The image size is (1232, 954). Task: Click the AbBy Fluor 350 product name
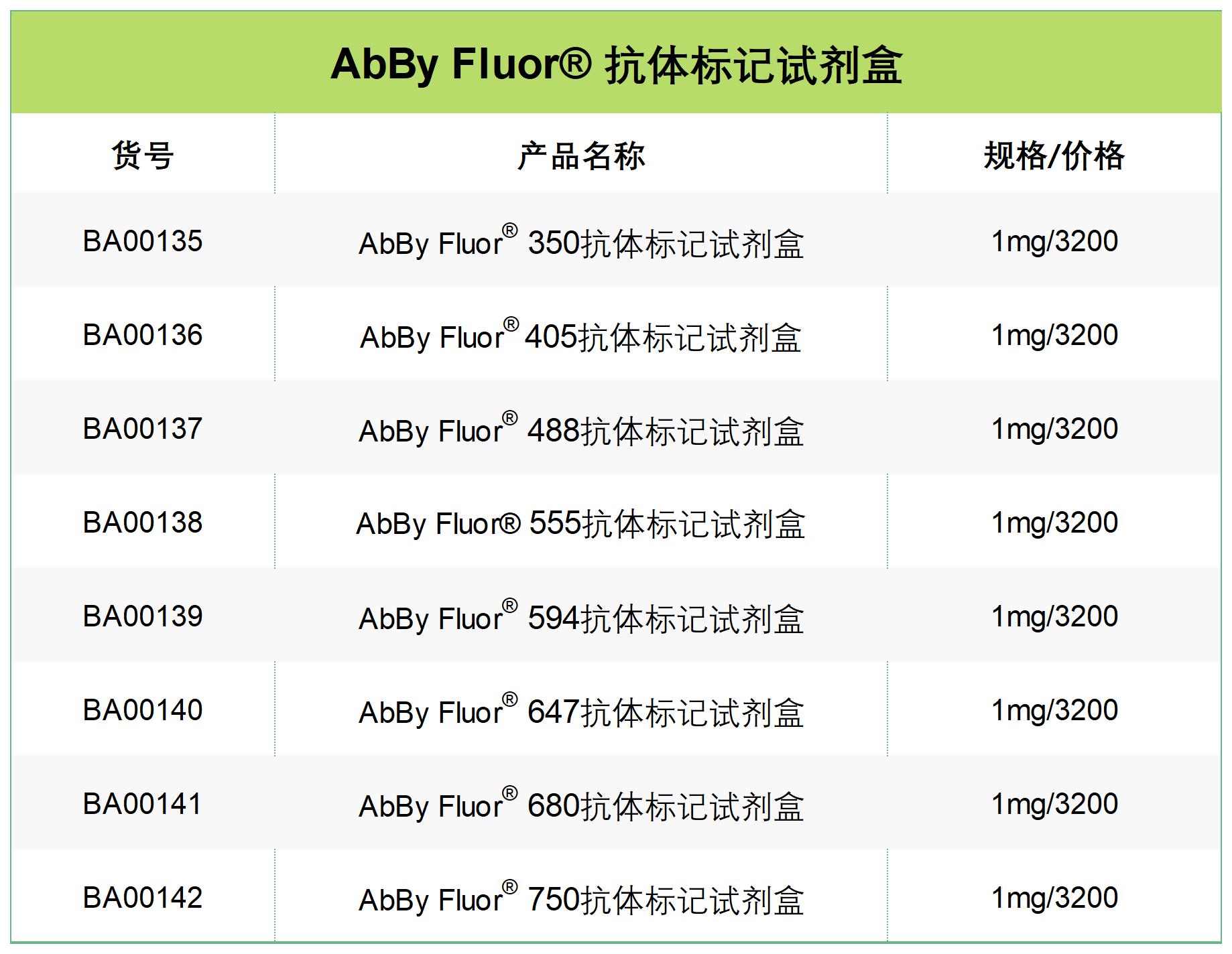point(581,242)
